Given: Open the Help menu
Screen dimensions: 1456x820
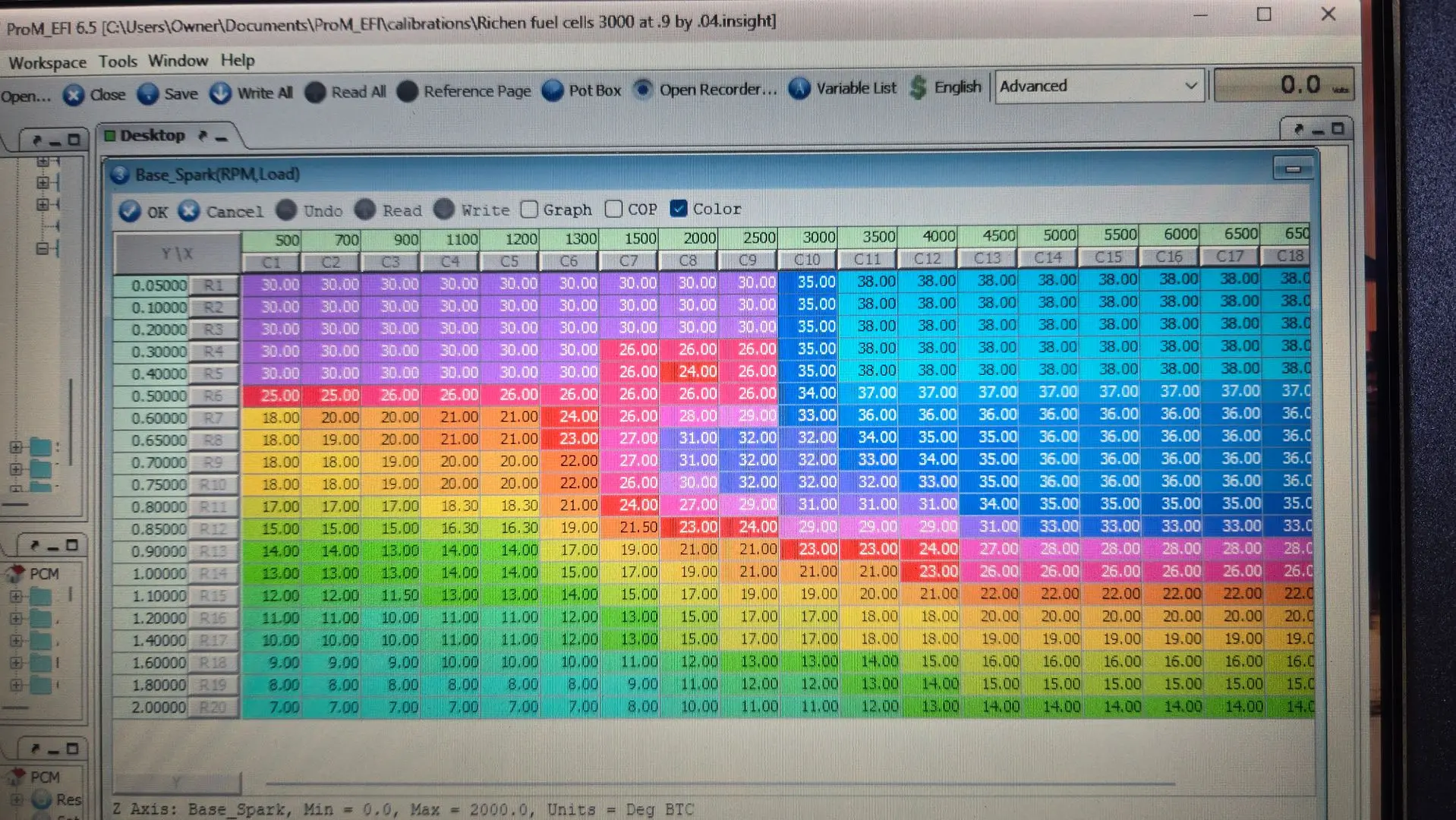Looking at the screenshot, I should tap(238, 60).
